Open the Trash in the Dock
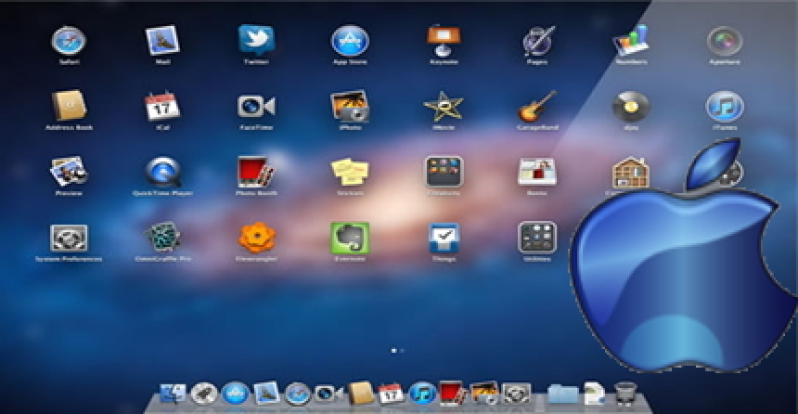The height and width of the screenshot is (414, 798). click(x=625, y=394)
